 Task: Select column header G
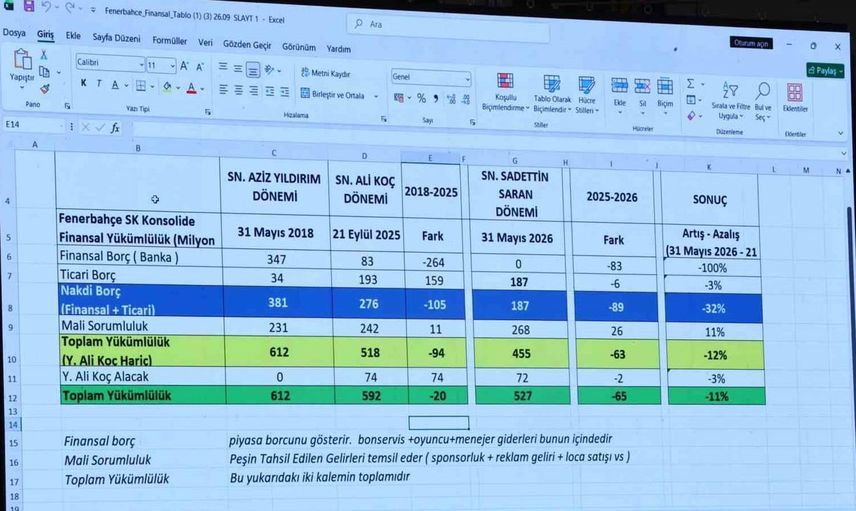tap(514, 161)
